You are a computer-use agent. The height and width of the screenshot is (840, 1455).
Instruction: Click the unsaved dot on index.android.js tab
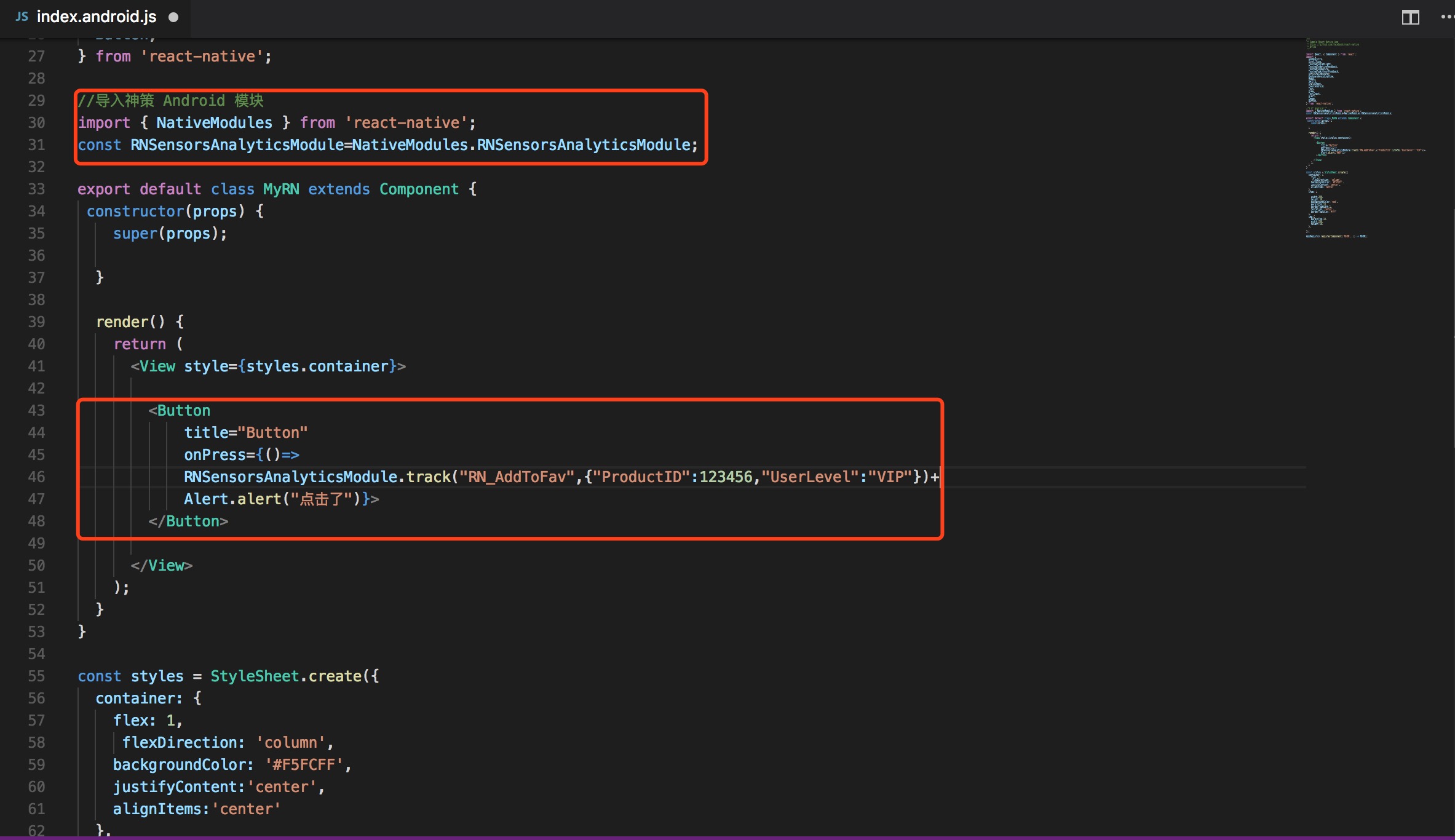pos(173,17)
